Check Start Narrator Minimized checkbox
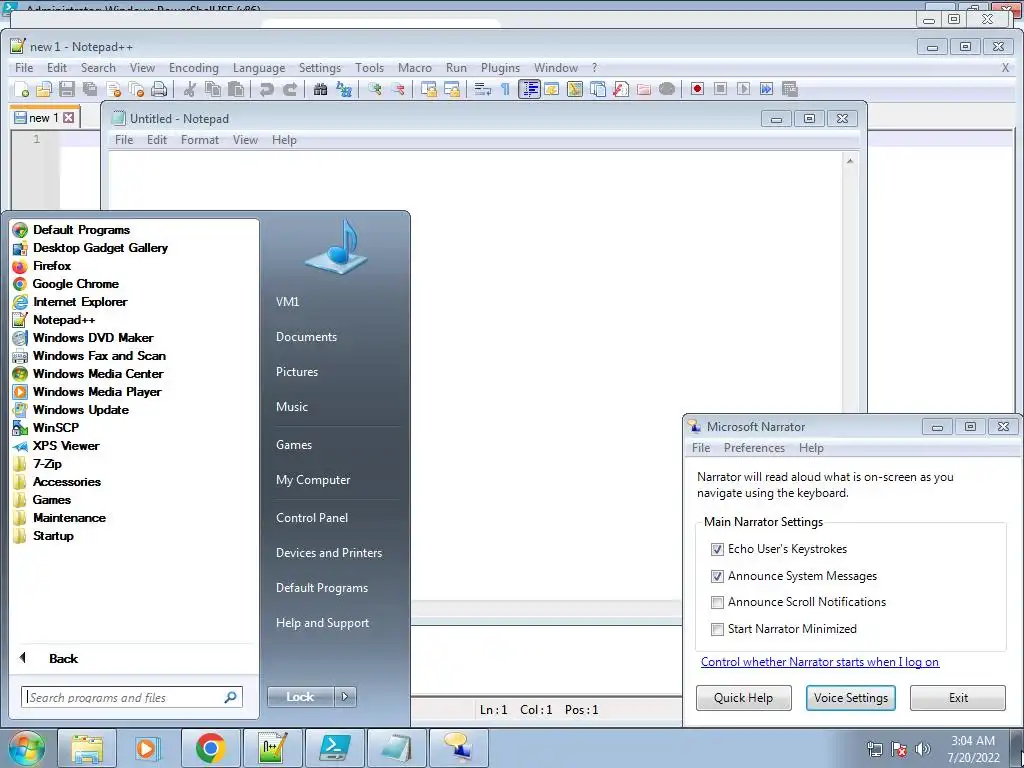1024x768 pixels. 717,629
